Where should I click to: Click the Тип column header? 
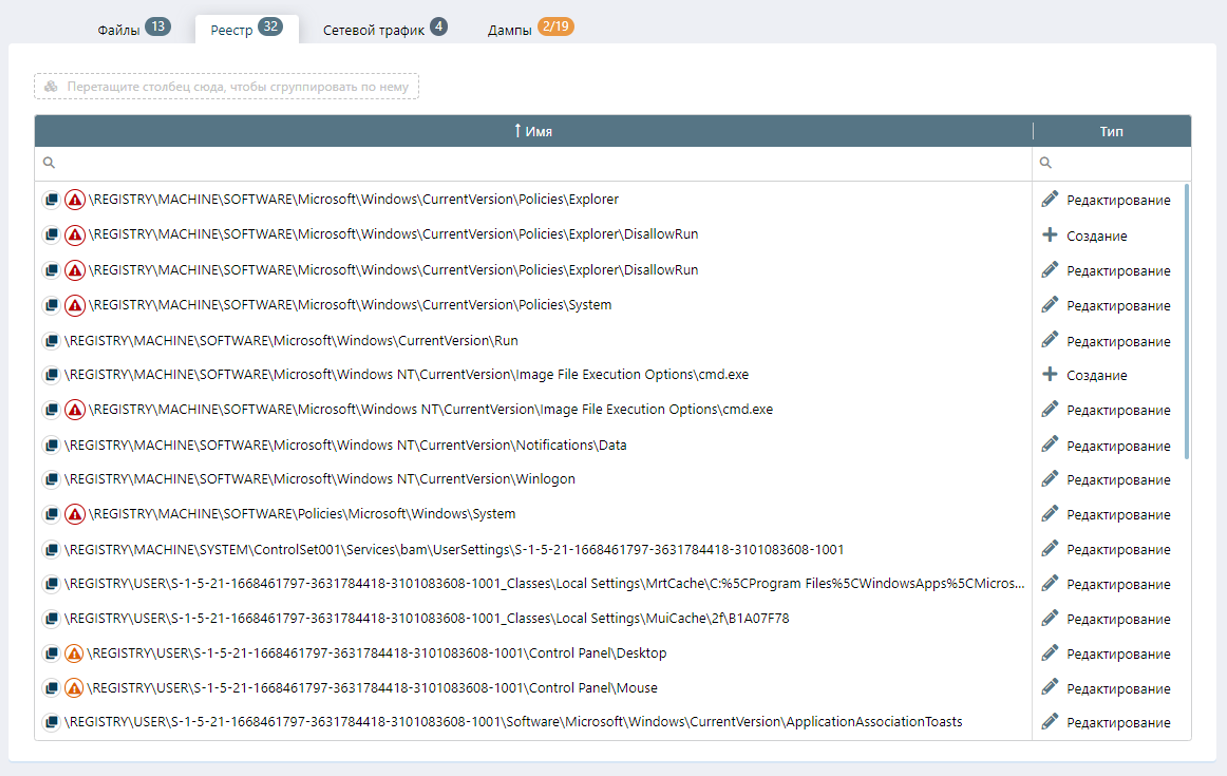point(1111,132)
